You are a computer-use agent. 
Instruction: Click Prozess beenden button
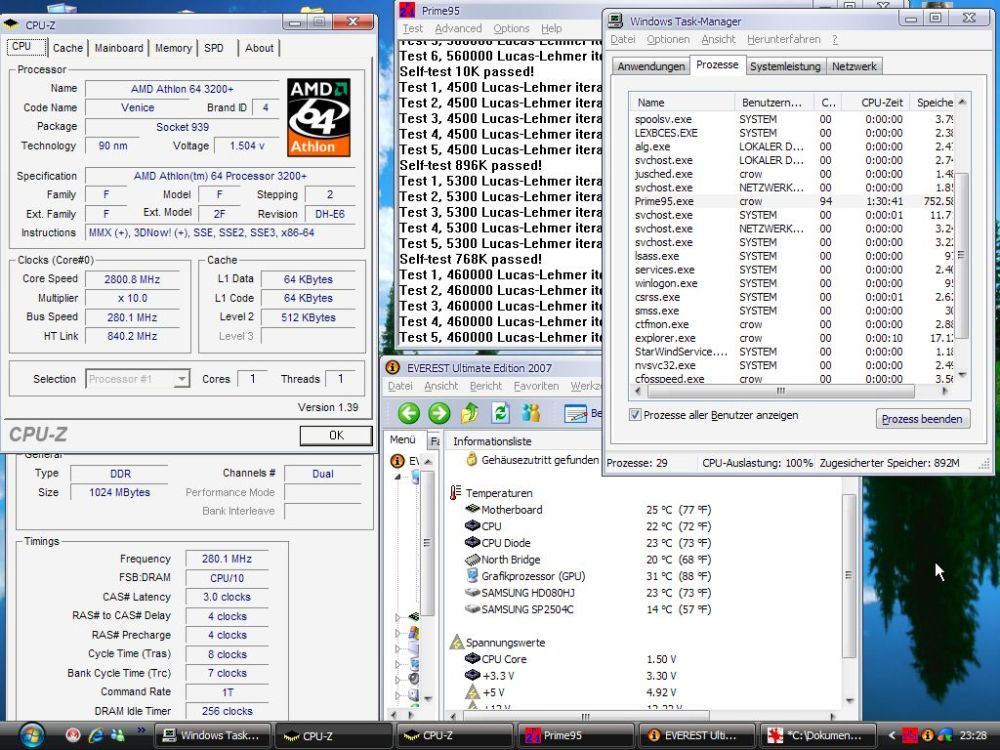pos(922,419)
